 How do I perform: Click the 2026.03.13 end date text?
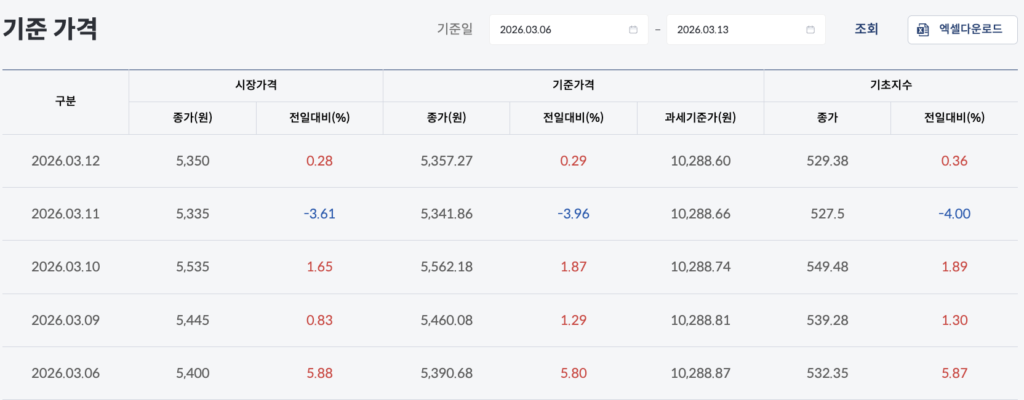(702, 29)
